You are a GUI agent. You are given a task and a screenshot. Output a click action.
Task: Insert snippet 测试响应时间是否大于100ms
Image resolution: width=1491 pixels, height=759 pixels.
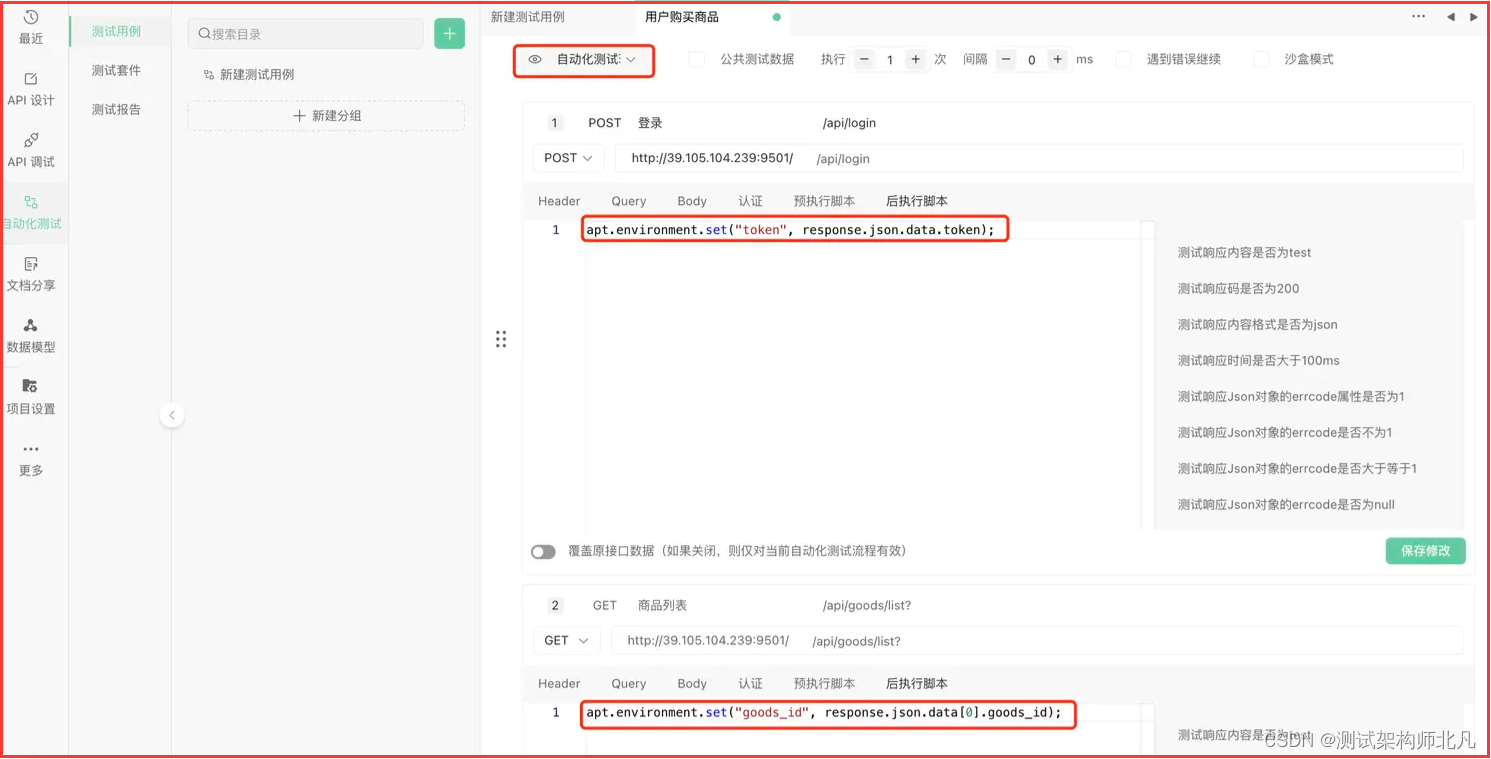1258,361
